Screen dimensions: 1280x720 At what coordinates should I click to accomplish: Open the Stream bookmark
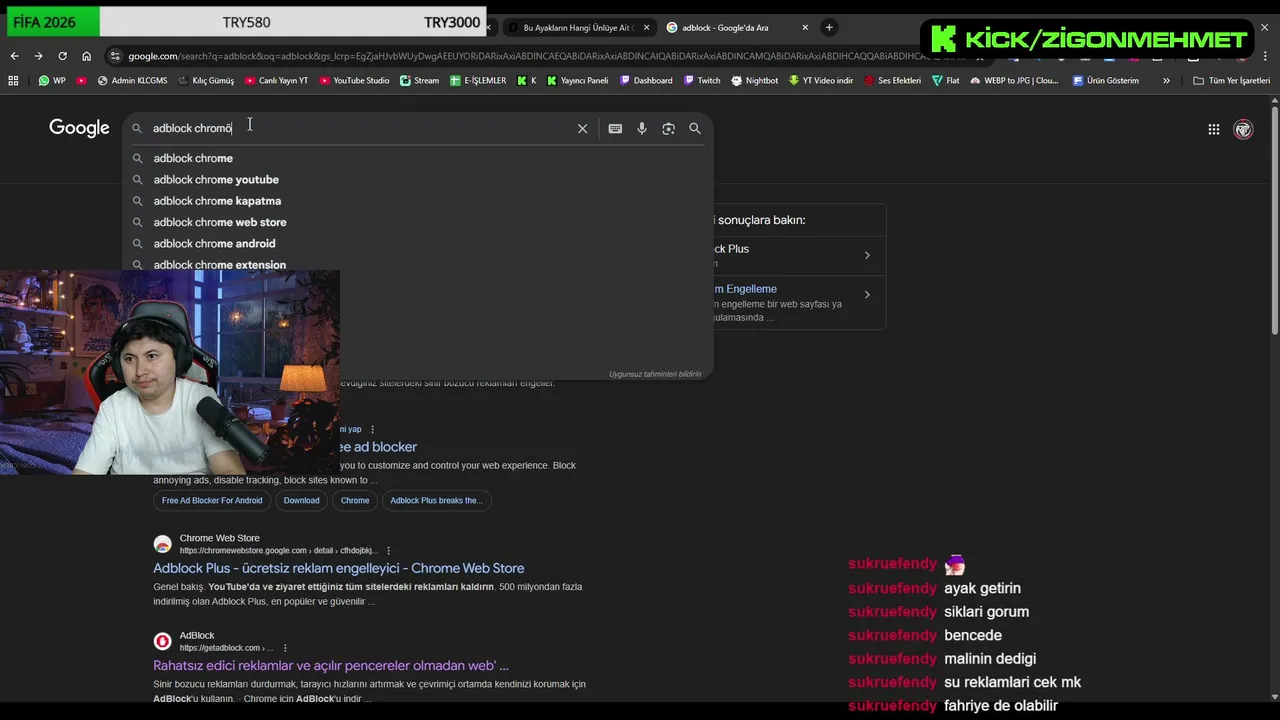click(419, 80)
